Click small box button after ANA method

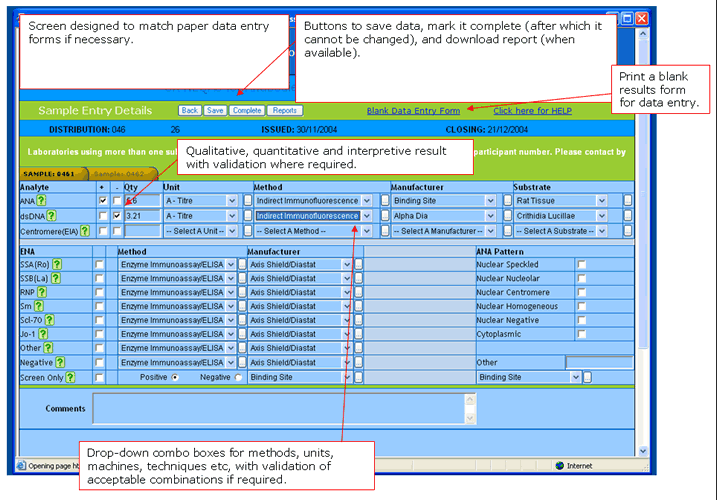pyautogui.click(x=385, y=200)
